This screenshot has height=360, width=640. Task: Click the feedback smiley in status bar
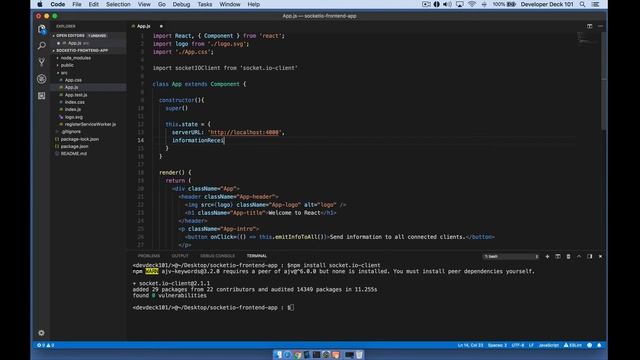[x=589, y=345]
